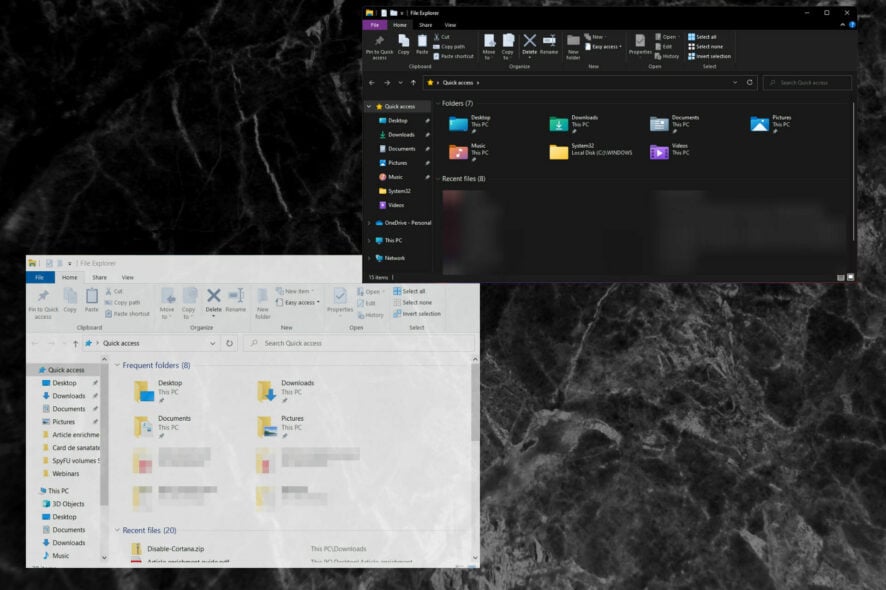Collapse the Frequent folders section
The image size is (886, 590).
coord(119,366)
